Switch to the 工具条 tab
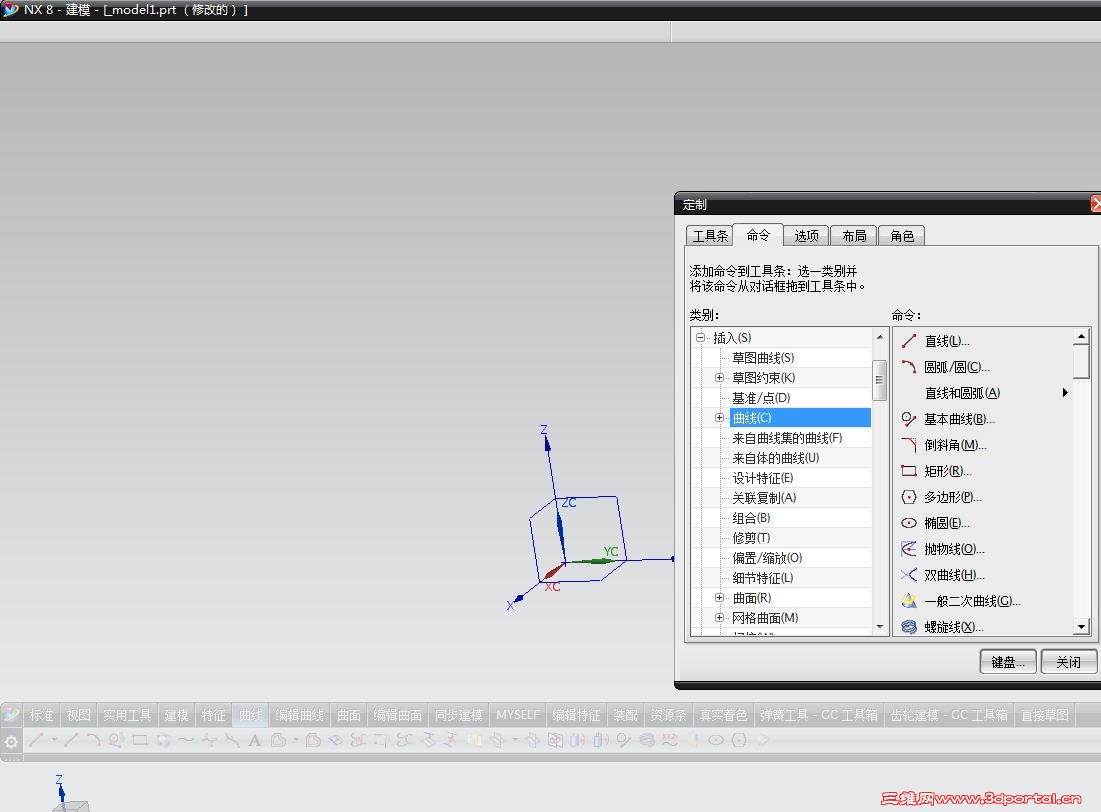 tap(710, 236)
